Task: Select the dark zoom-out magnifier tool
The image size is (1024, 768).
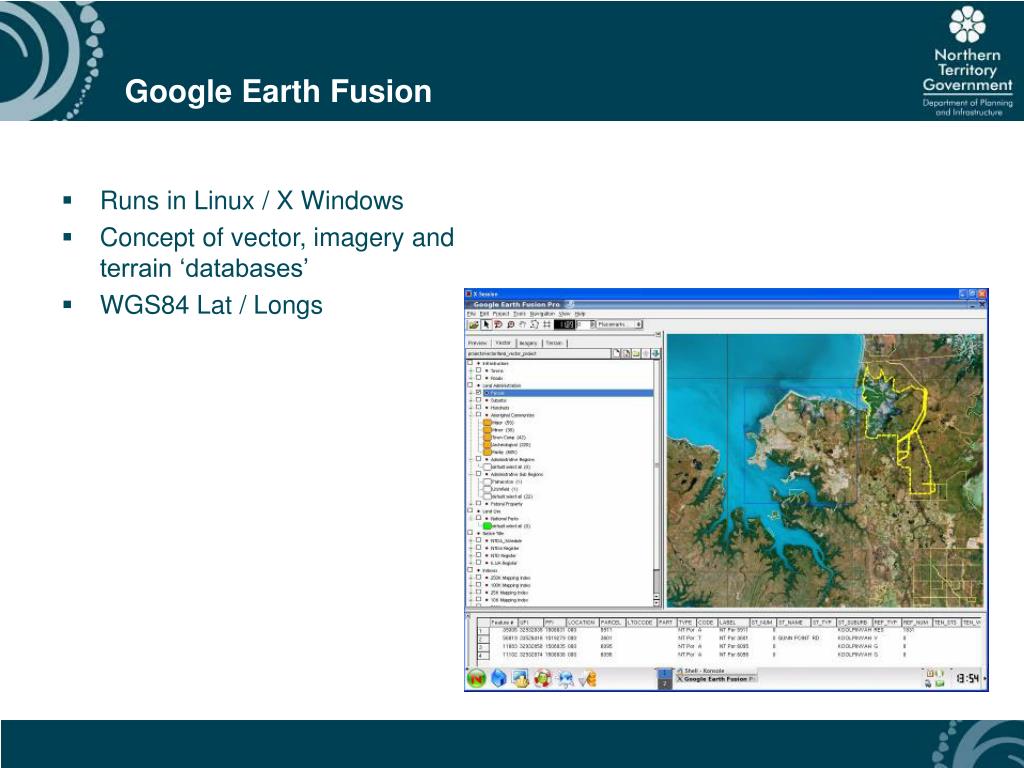Action: pyautogui.click(x=511, y=325)
